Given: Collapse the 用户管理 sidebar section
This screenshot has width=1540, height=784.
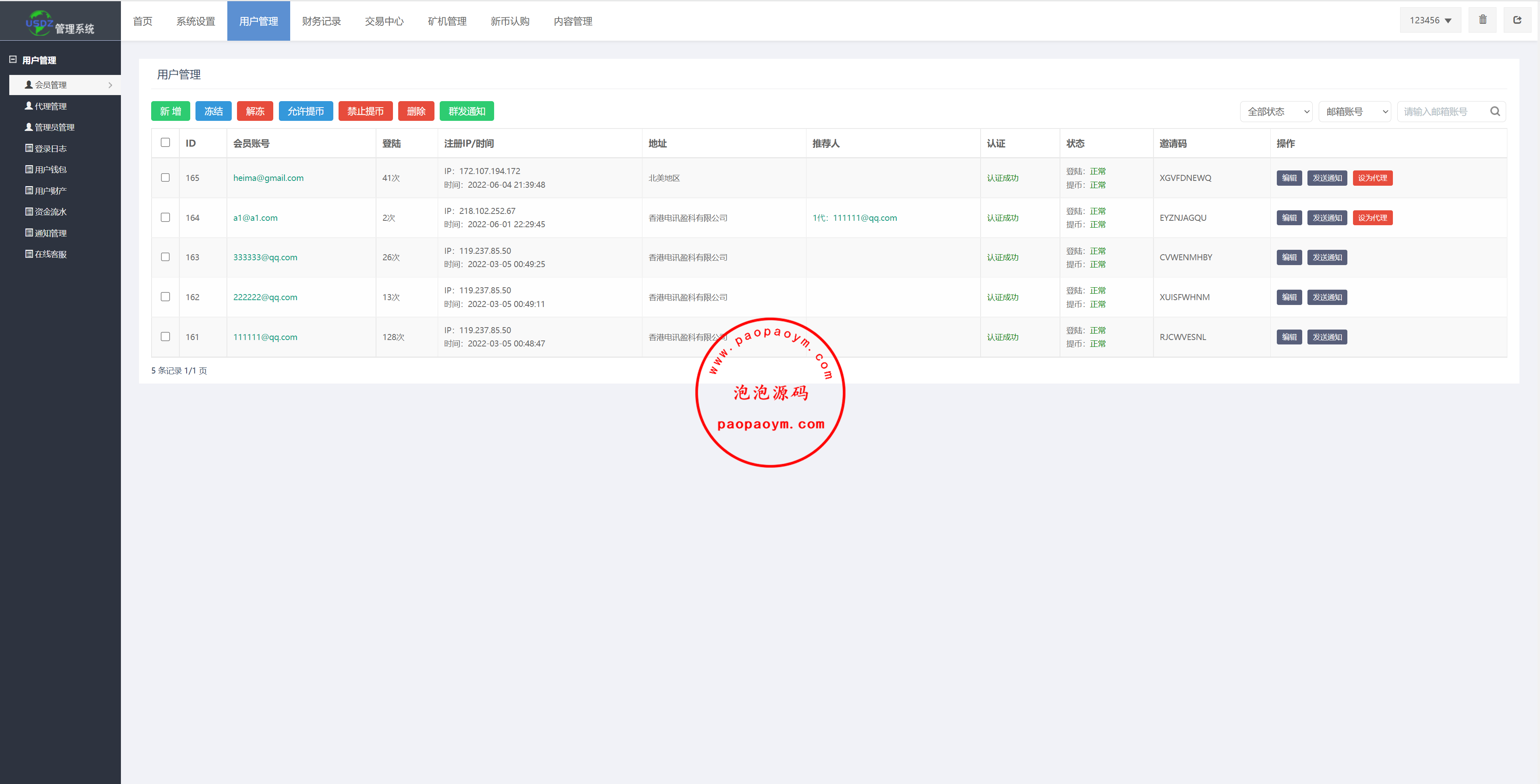Looking at the screenshot, I should [x=12, y=60].
